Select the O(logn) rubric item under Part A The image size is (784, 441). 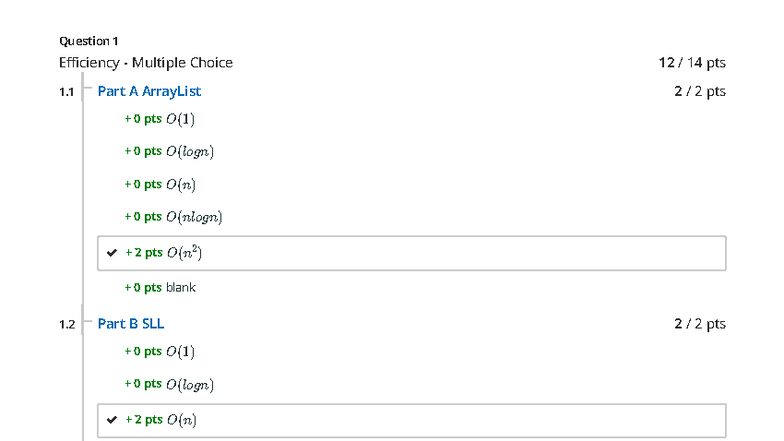169,151
